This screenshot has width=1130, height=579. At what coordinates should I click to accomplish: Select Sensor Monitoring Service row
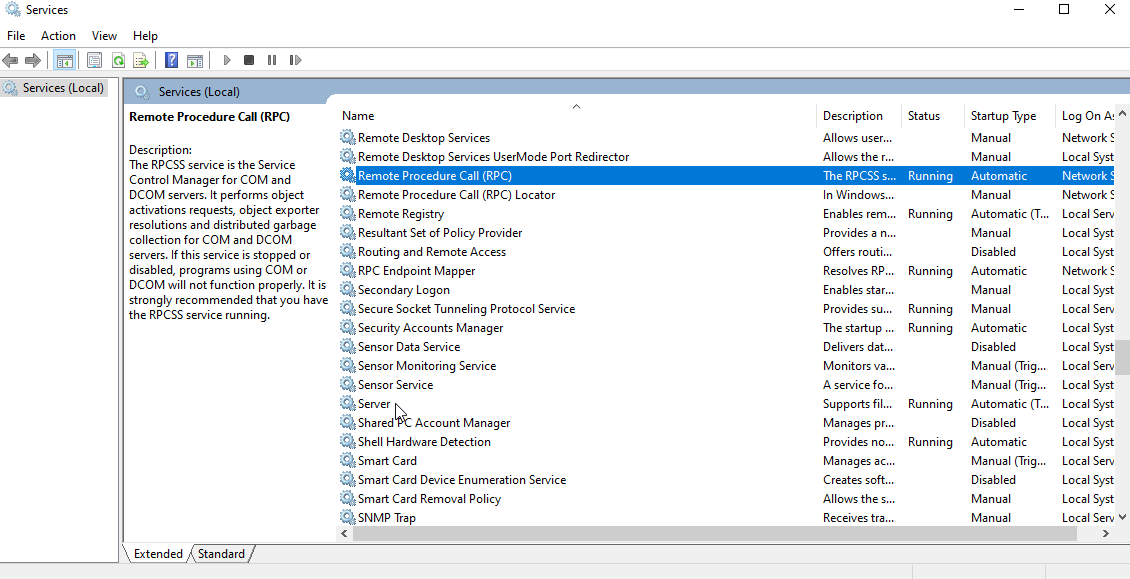pos(726,366)
